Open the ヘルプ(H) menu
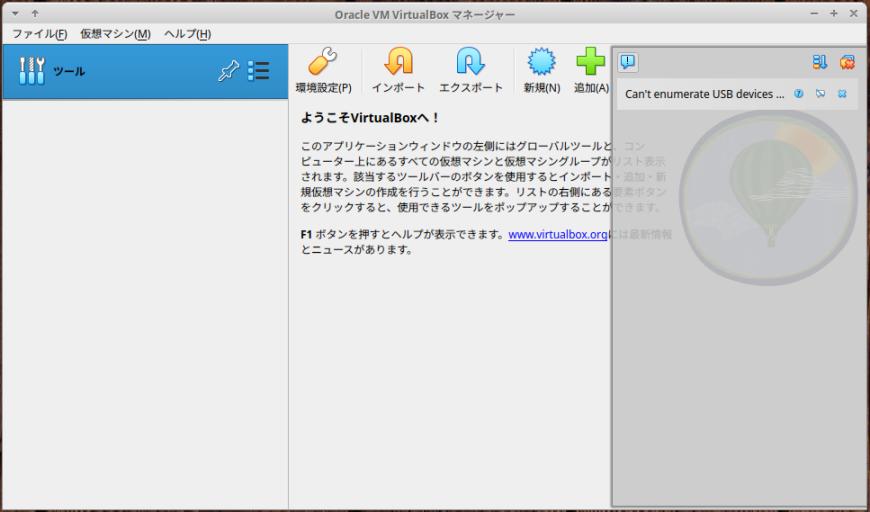This screenshot has width=870, height=512. tap(188, 34)
